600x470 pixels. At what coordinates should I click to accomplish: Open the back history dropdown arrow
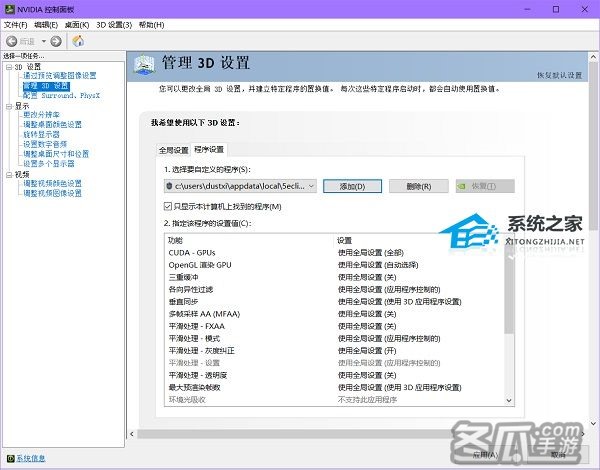44,41
